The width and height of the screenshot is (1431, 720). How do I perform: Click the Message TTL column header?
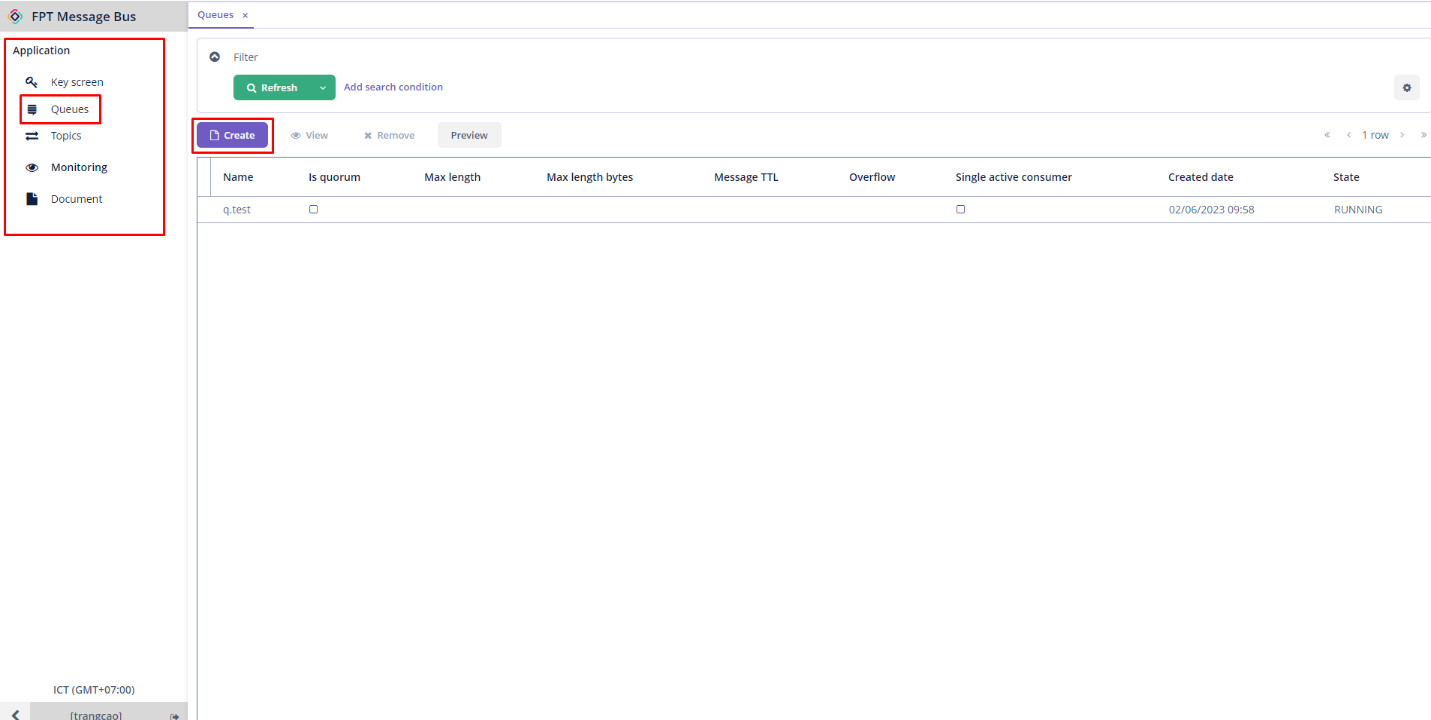pyautogui.click(x=746, y=177)
